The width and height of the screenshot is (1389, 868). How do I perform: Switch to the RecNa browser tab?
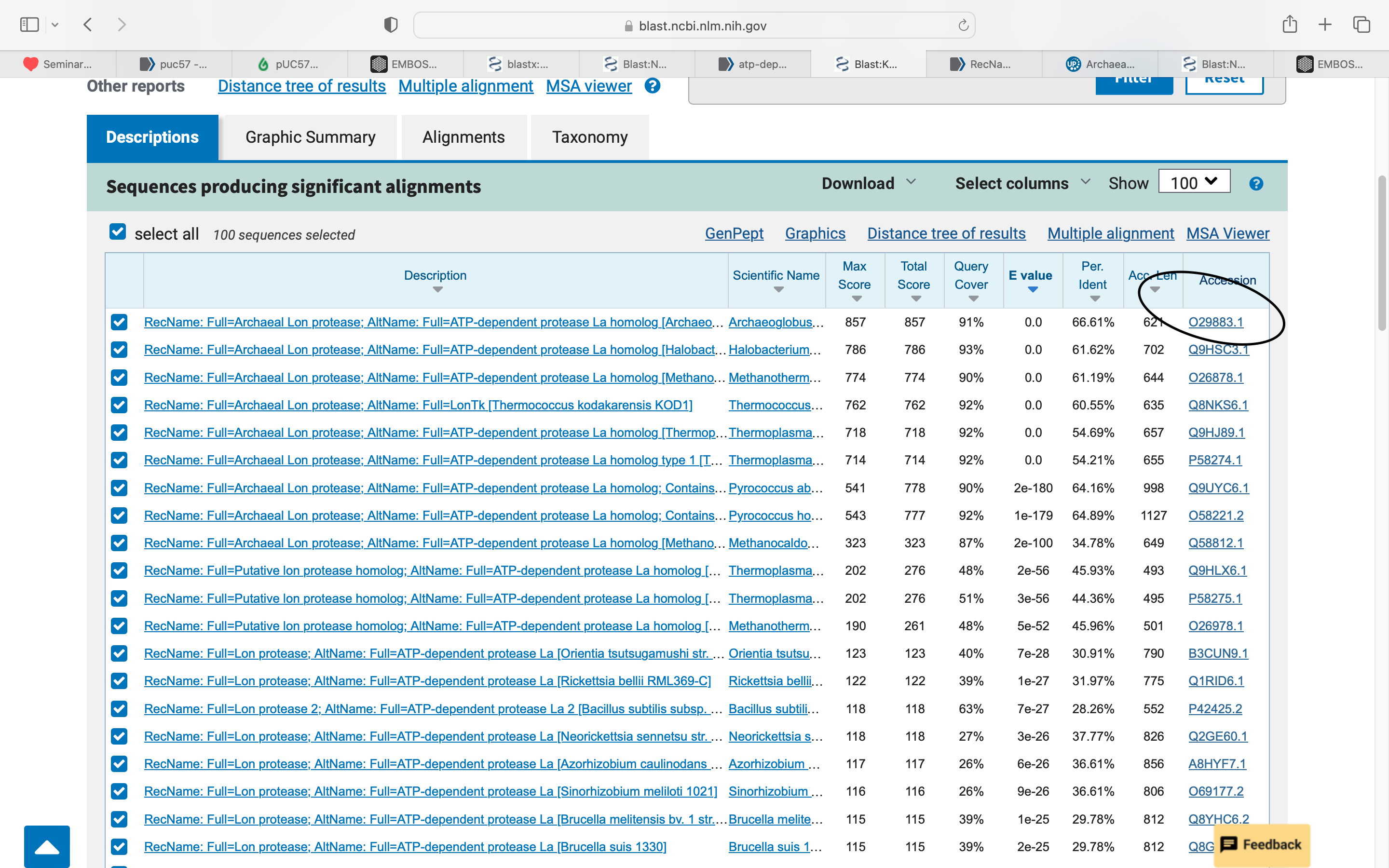[x=984, y=64]
